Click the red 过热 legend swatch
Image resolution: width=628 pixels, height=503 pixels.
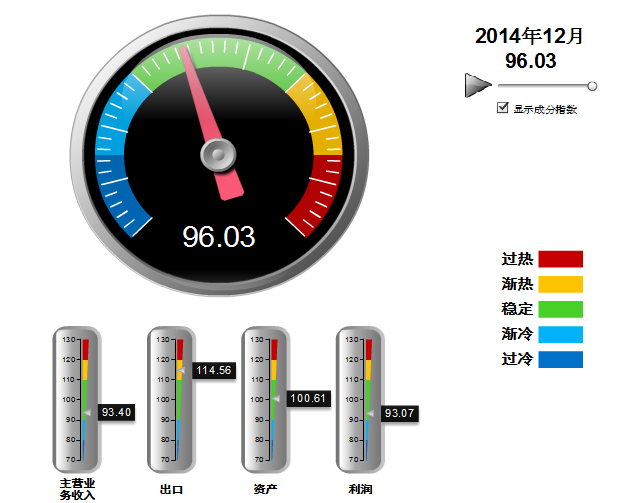click(560, 259)
